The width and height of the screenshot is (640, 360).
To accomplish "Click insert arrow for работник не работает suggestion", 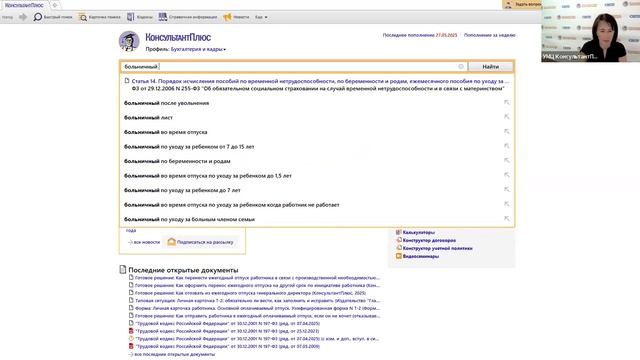I will point(507,204).
